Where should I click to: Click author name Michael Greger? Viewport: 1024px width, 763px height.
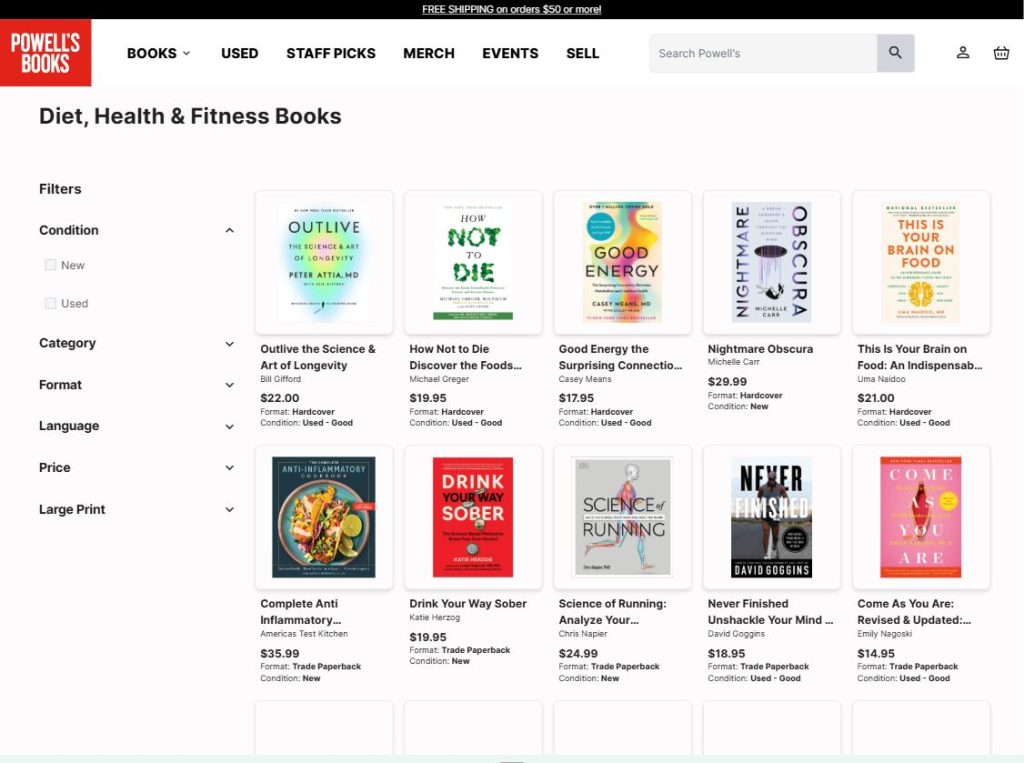coord(439,379)
